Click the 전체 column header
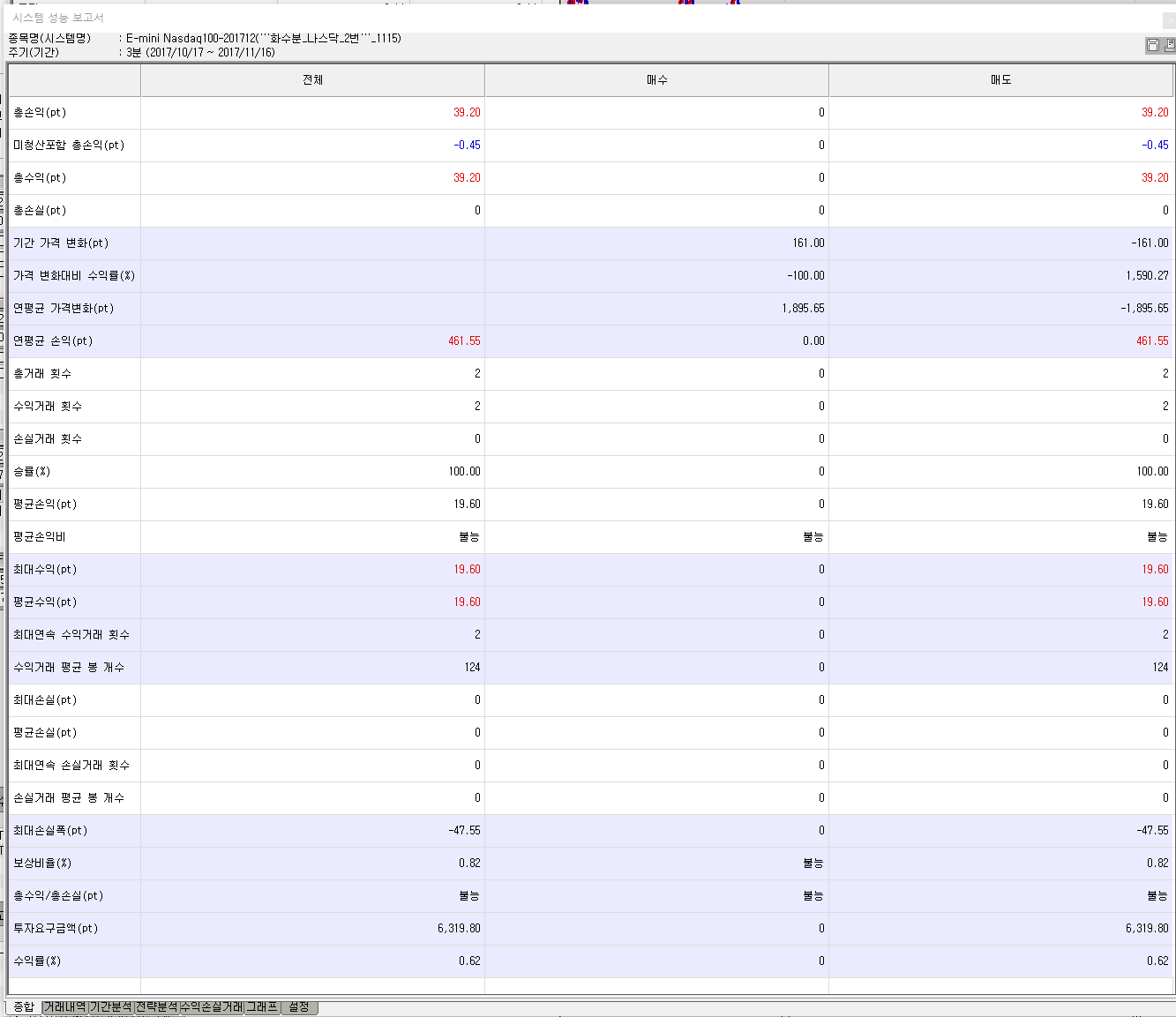The height and width of the screenshot is (1017, 1176). [312, 80]
